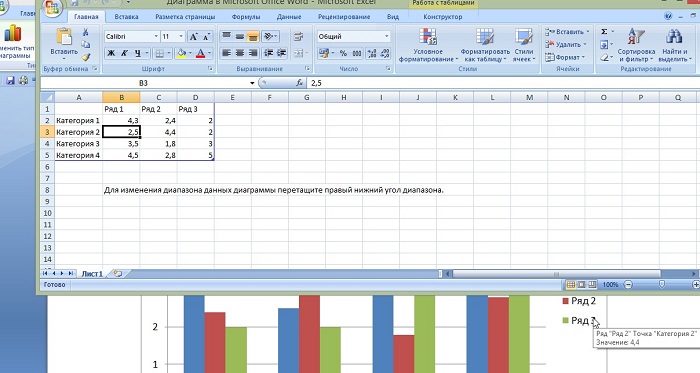700x373 pixels.
Task: Switch to Page Layout view icon
Action: [581, 285]
